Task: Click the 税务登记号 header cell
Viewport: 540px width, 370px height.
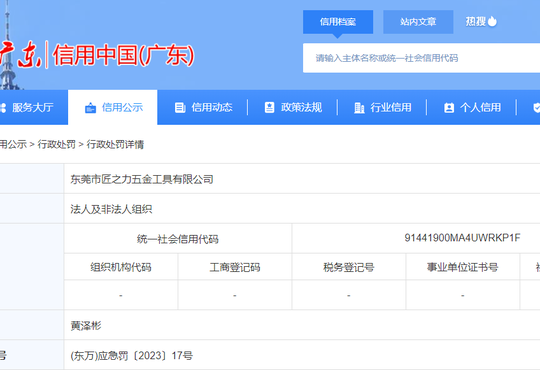Action: 349,267
